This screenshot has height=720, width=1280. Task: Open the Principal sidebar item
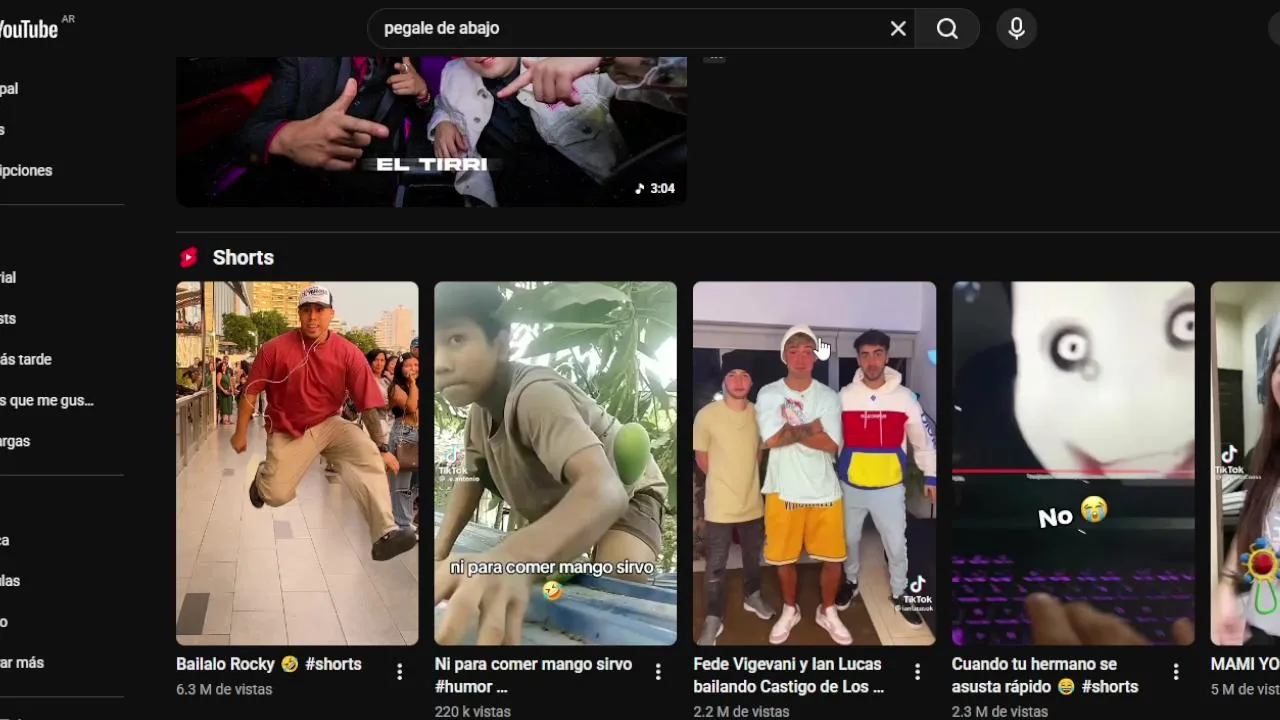tap(10, 89)
